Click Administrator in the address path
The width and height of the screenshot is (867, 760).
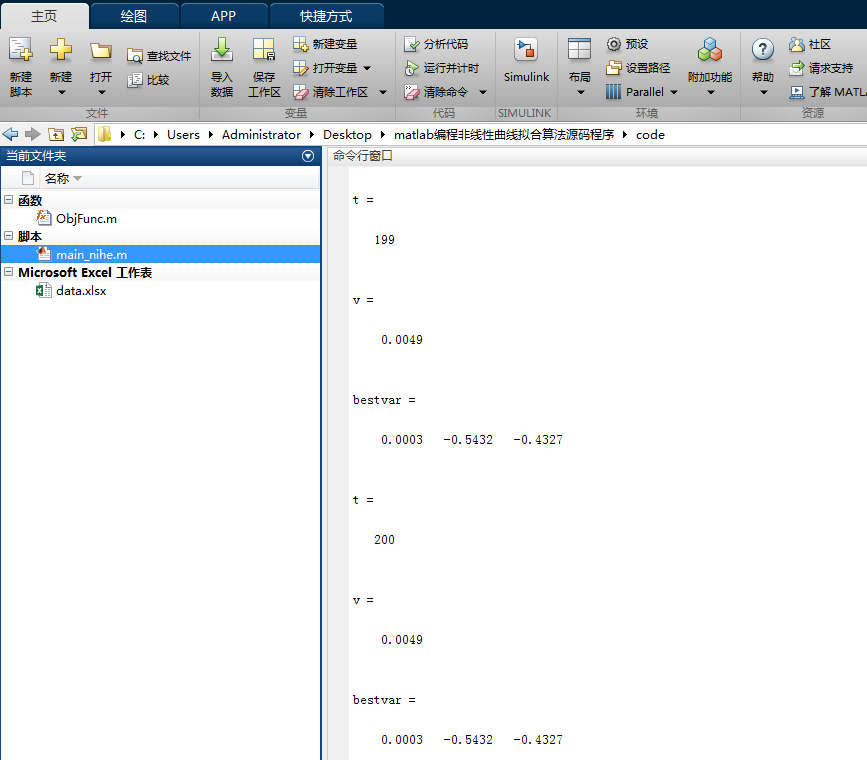pos(261,134)
